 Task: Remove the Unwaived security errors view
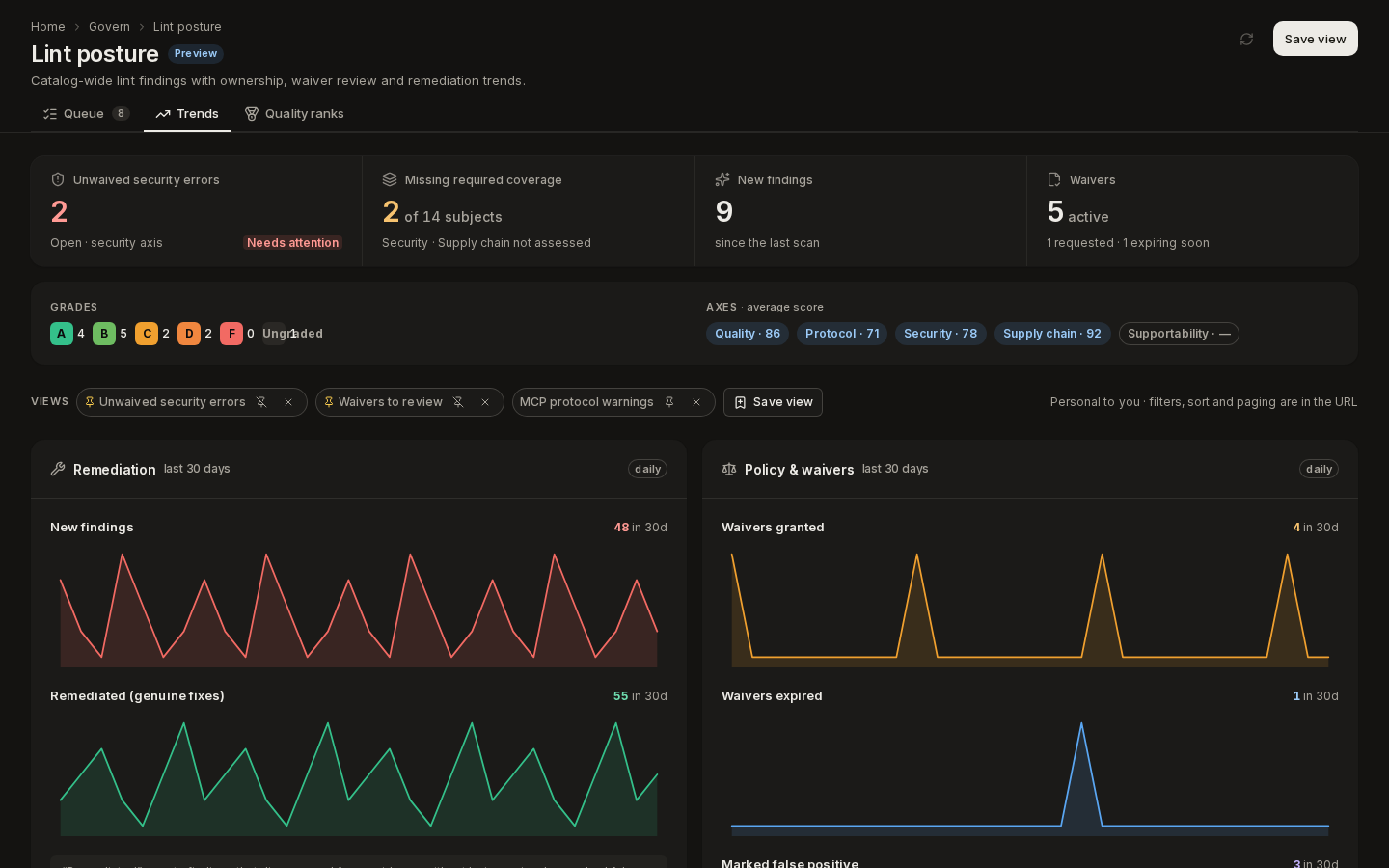(288, 402)
